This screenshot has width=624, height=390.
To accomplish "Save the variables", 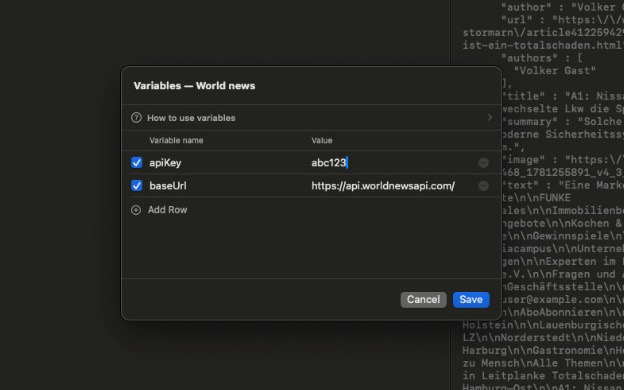I will coord(471,299).
